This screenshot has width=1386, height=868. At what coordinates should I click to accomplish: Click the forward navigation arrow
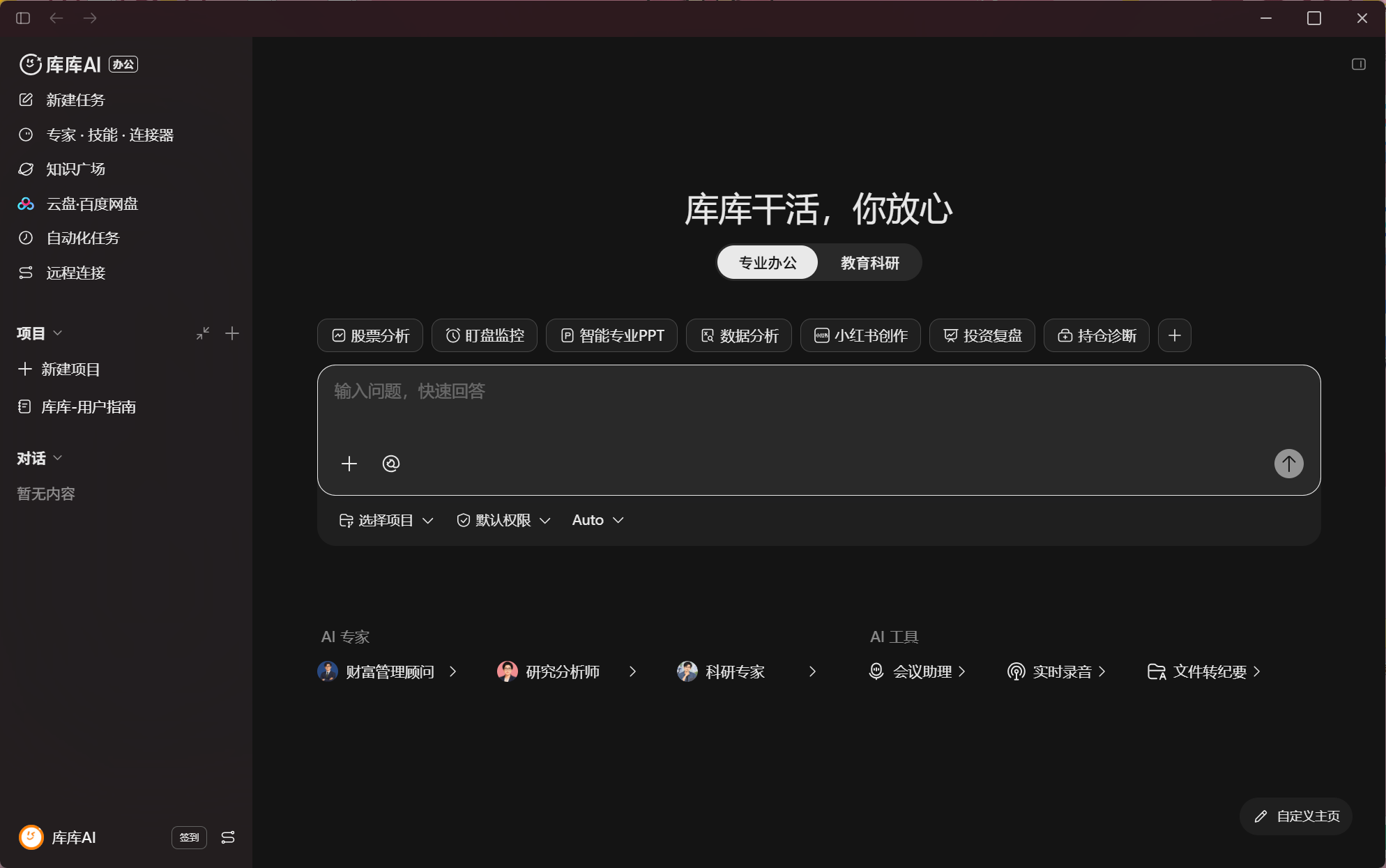[90, 18]
